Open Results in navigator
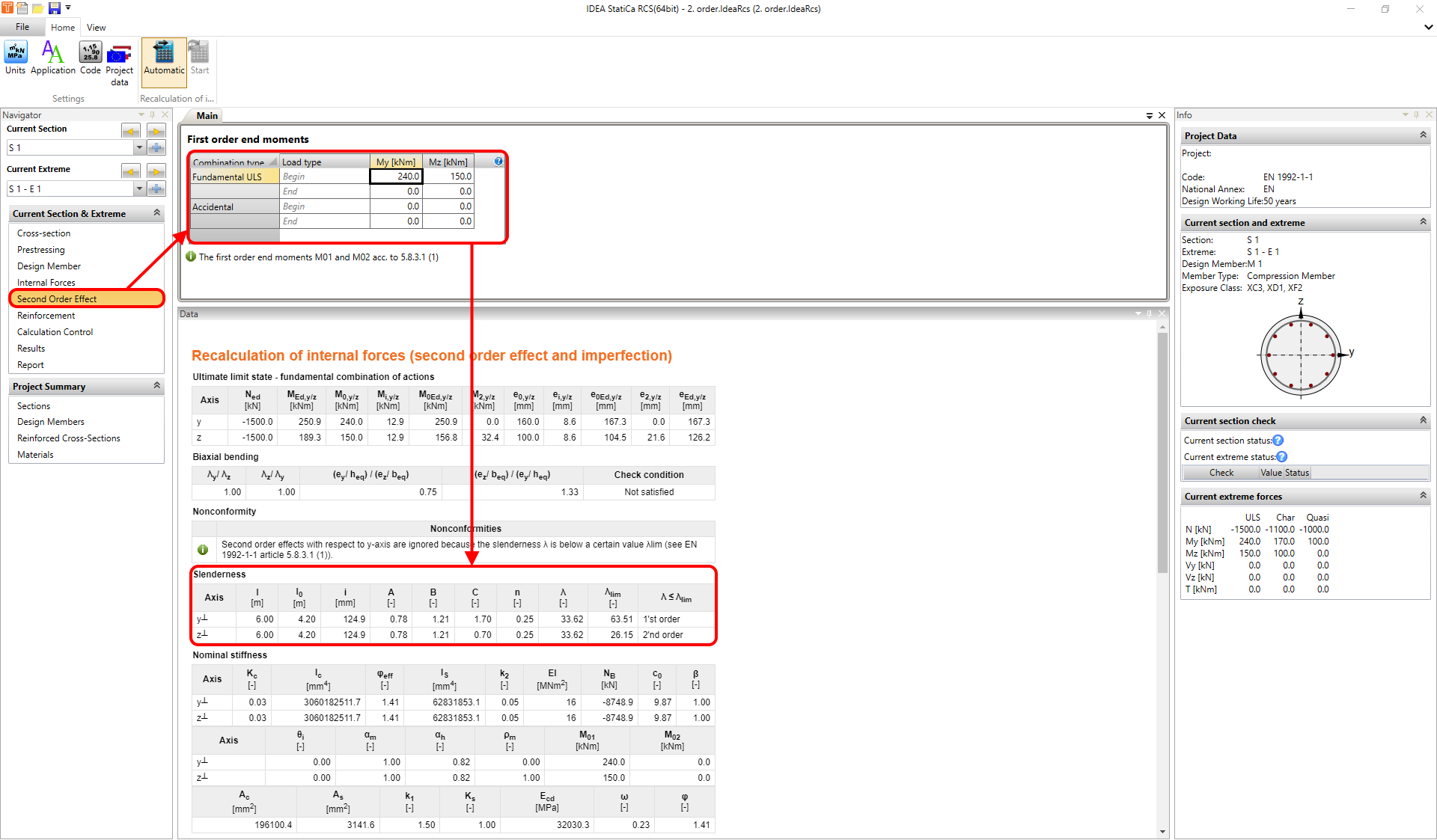1437x840 pixels. (x=31, y=349)
